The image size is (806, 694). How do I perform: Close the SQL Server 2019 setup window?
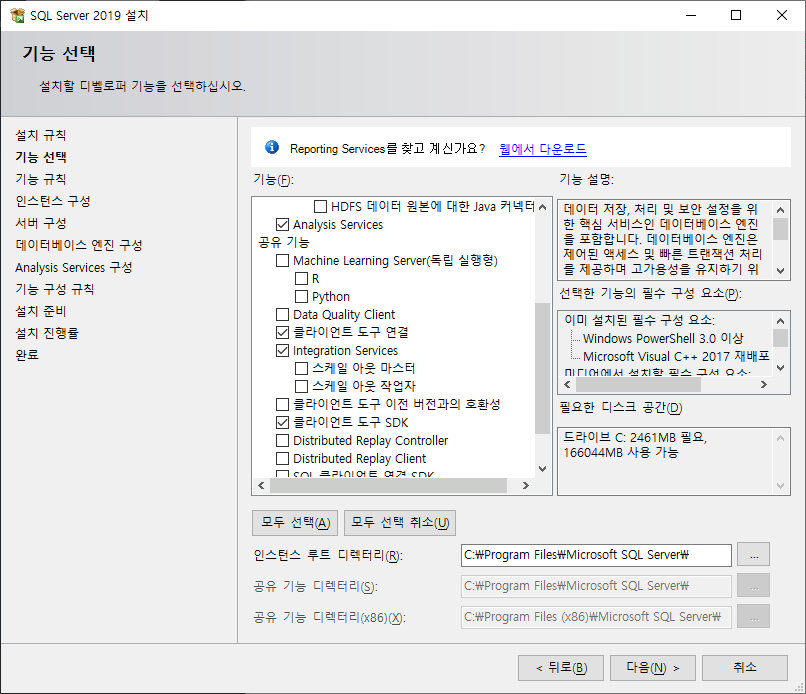tap(782, 15)
